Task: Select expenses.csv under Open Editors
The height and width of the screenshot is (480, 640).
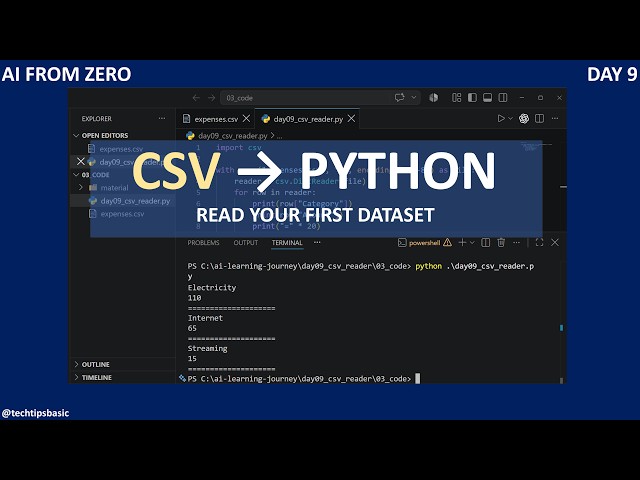Action: (x=121, y=149)
